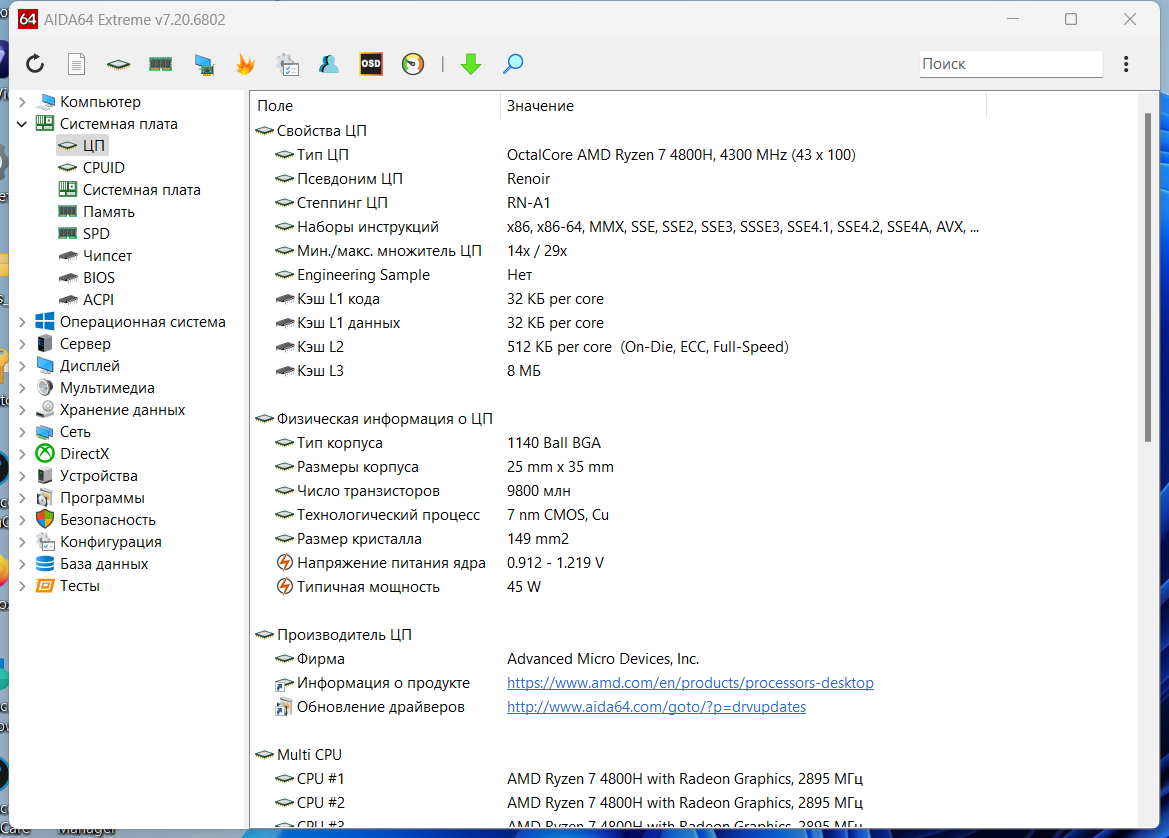Viewport: 1169px width, 838px height.
Task: Collapse the Системная плата tree node
Action: pyautogui.click(x=22, y=124)
